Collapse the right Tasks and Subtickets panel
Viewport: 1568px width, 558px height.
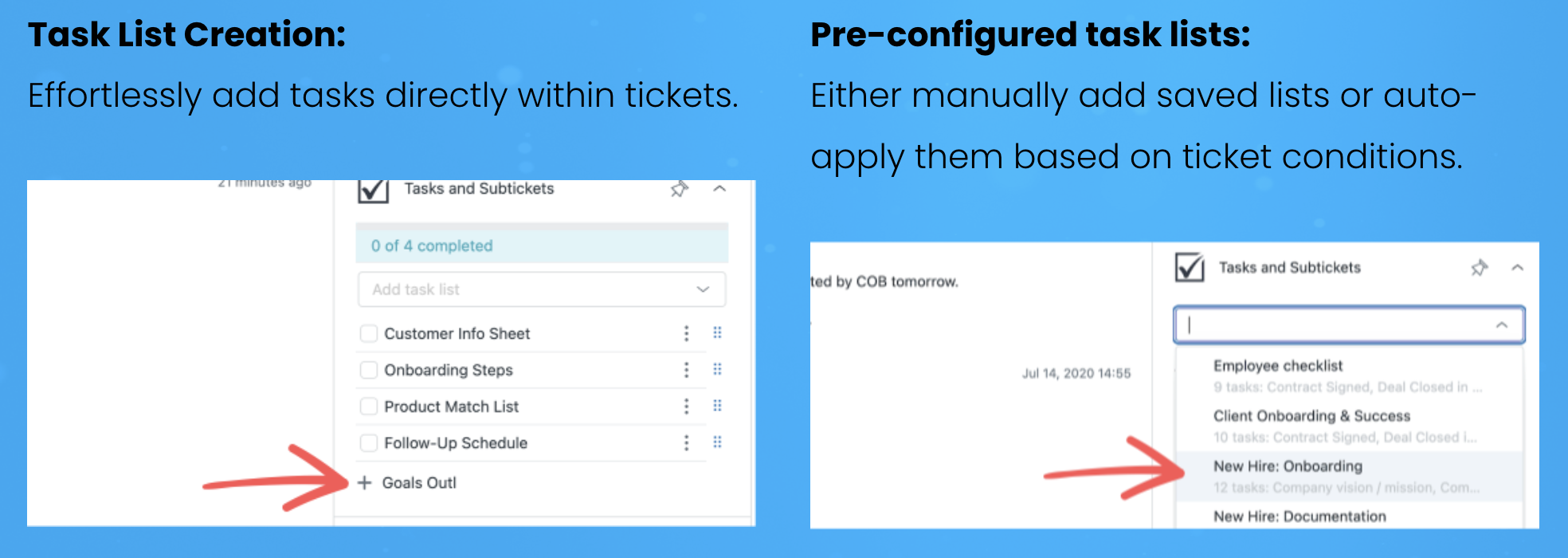(x=1517, y=268)
